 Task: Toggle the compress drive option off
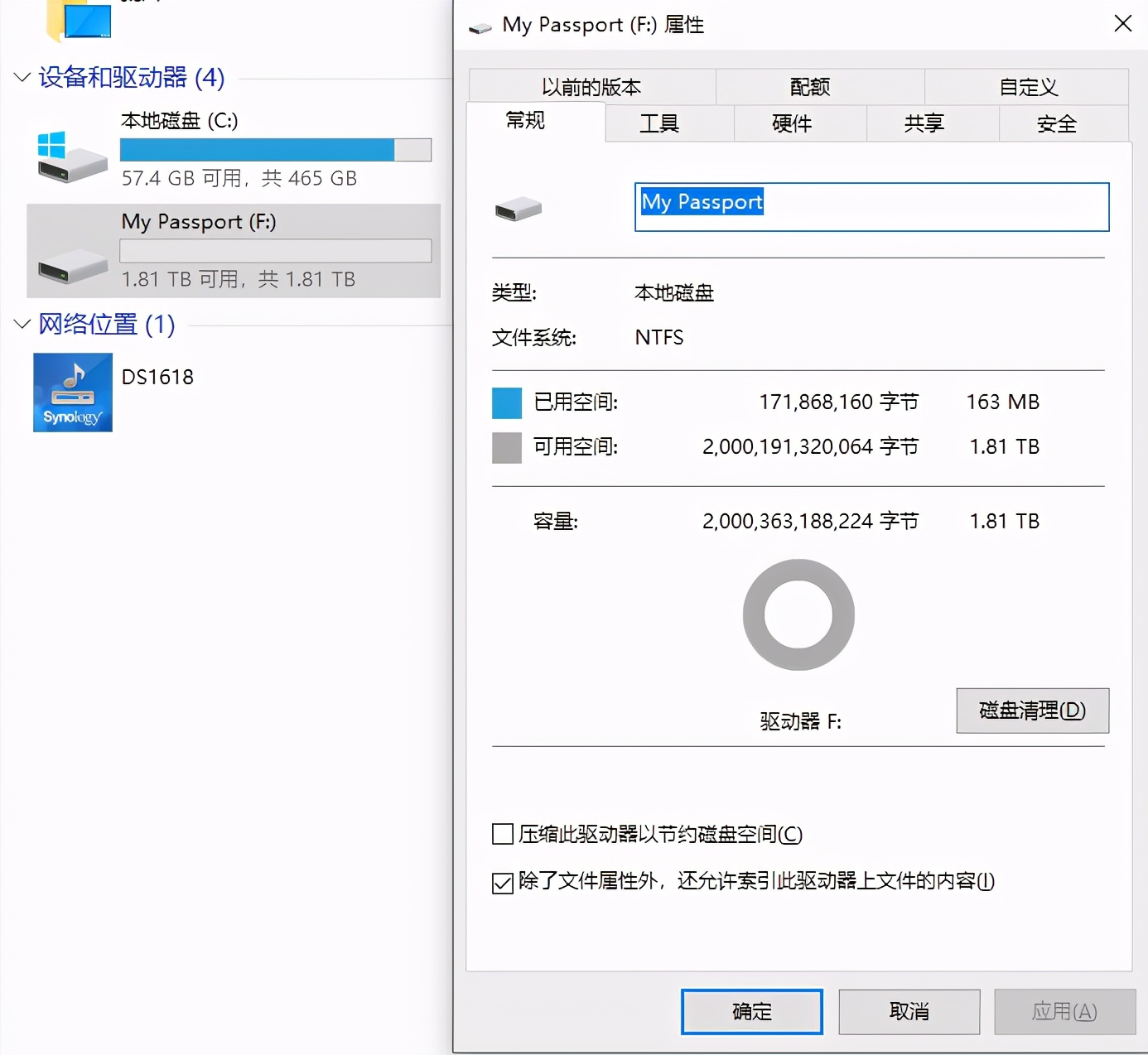[502, 834]
